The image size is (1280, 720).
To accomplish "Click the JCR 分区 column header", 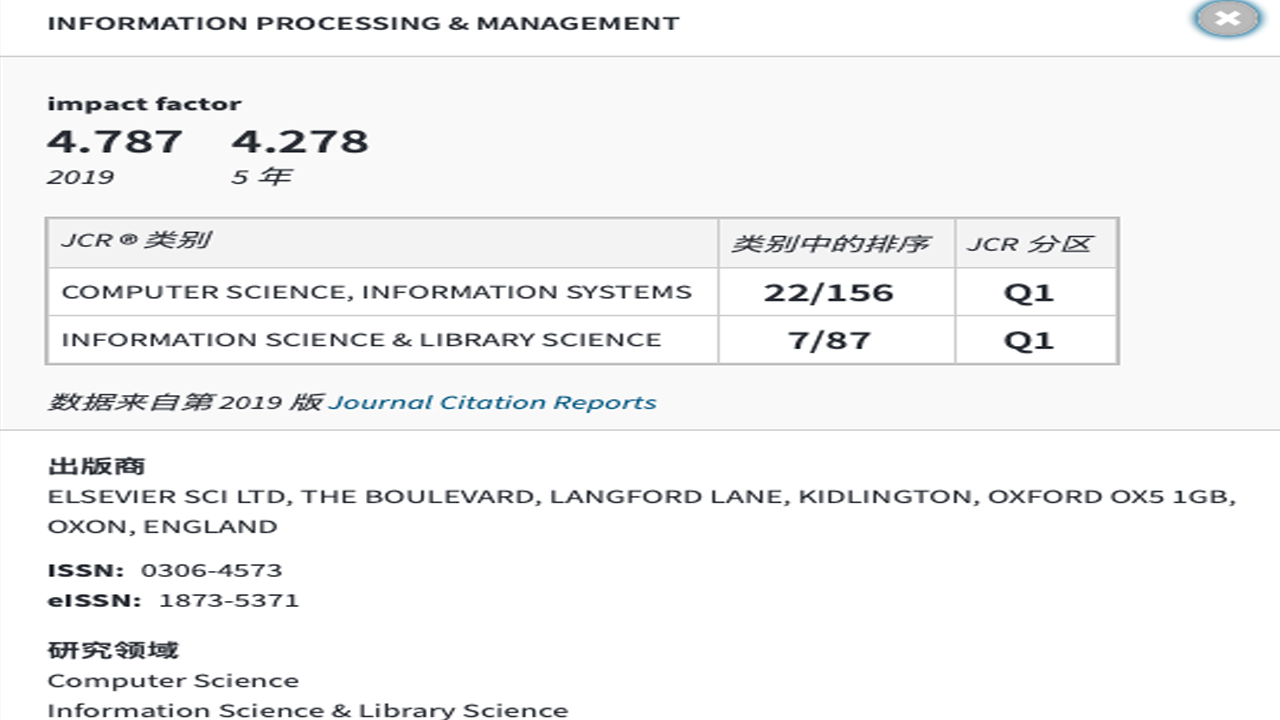I will pyautogui.click(x=1028, y=243).
